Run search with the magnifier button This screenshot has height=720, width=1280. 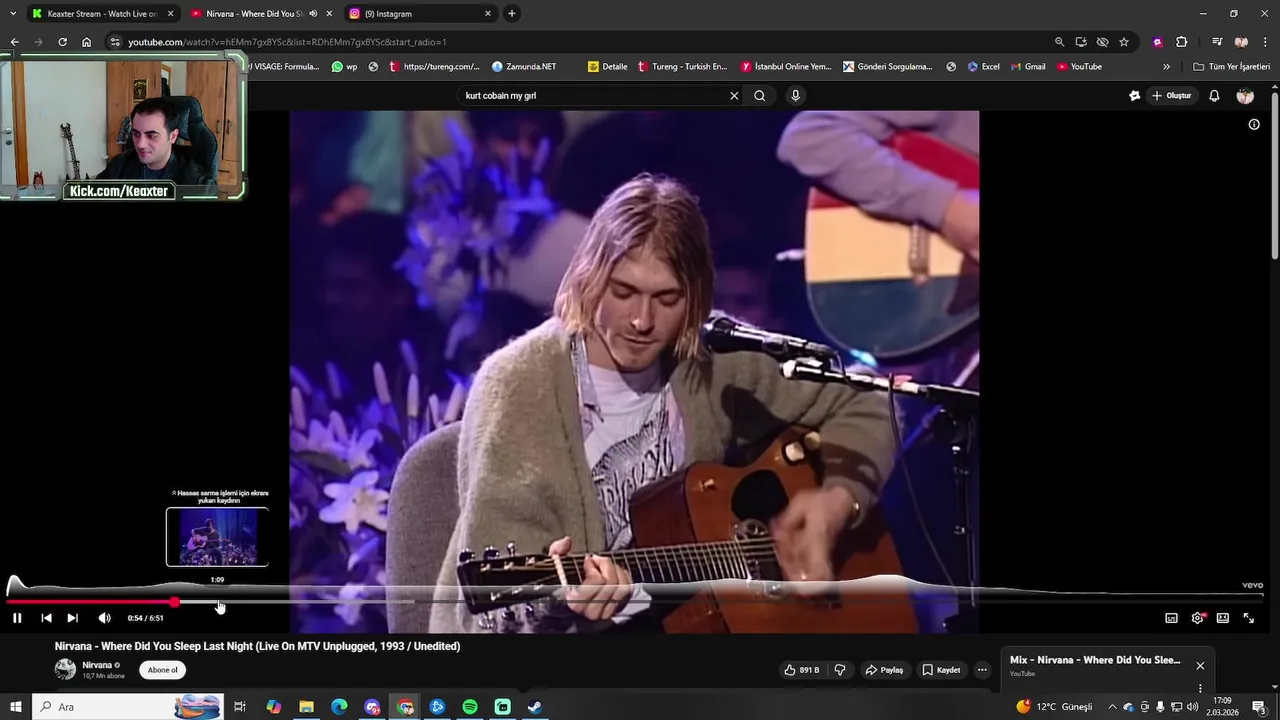760,96
